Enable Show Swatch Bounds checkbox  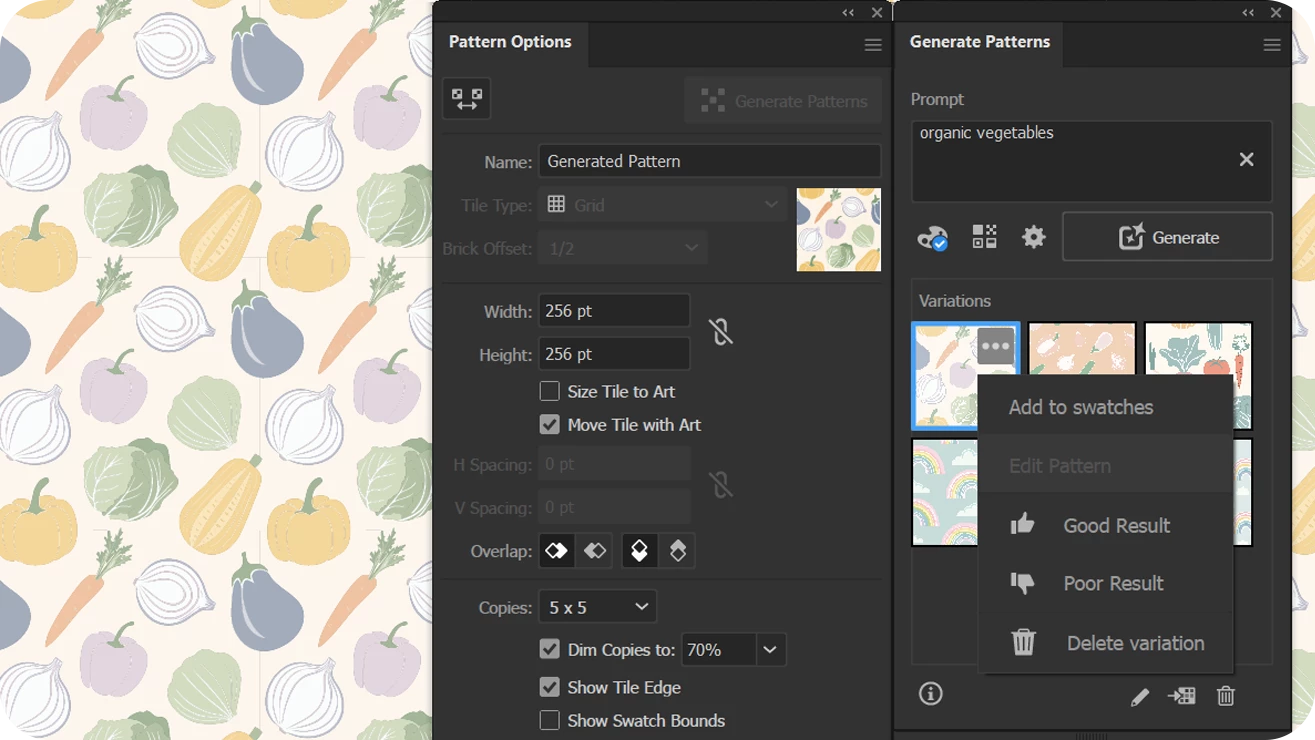[x=549, y=720]
